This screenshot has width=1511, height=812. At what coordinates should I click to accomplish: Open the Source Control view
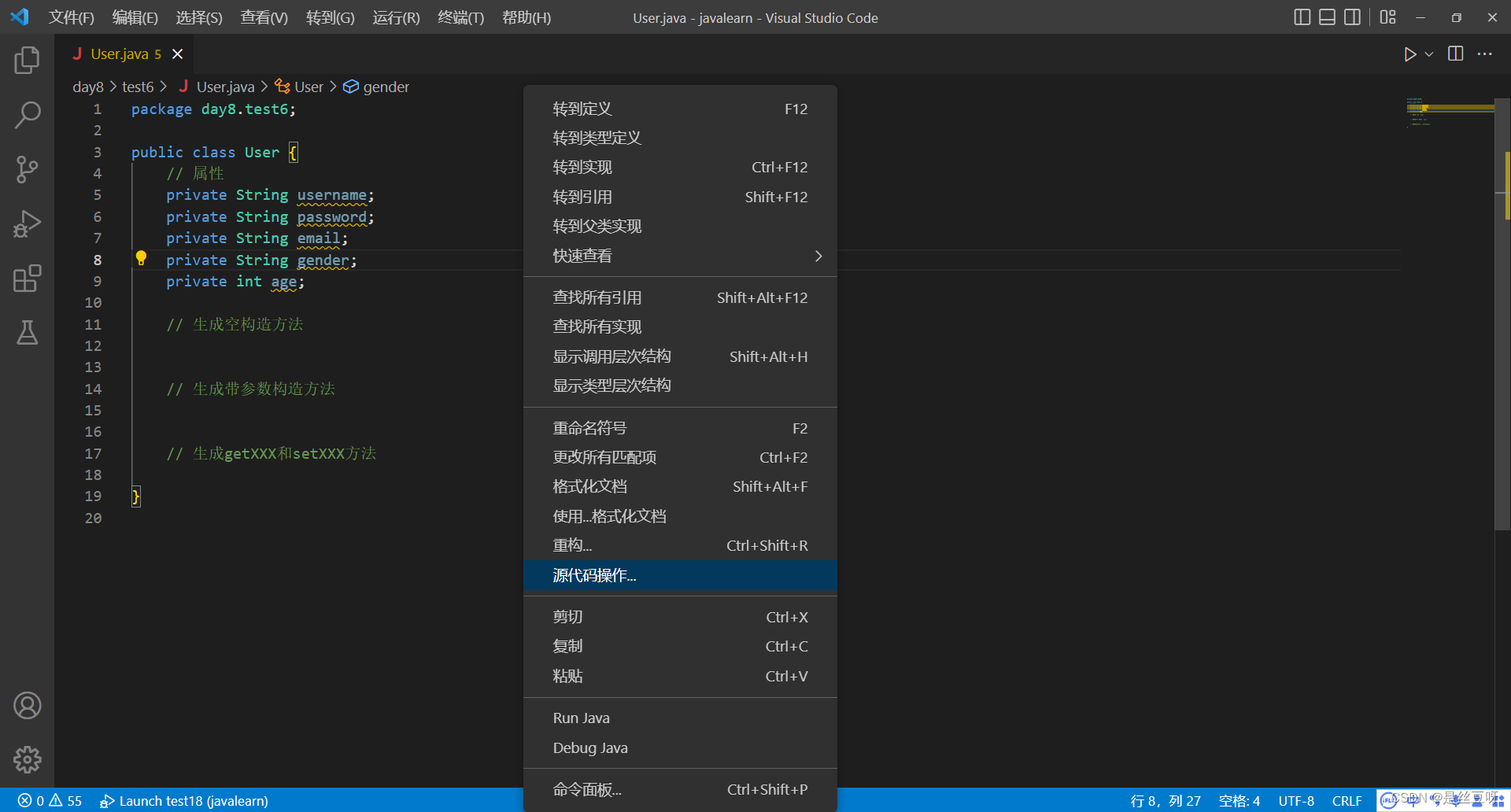point(28,169)
